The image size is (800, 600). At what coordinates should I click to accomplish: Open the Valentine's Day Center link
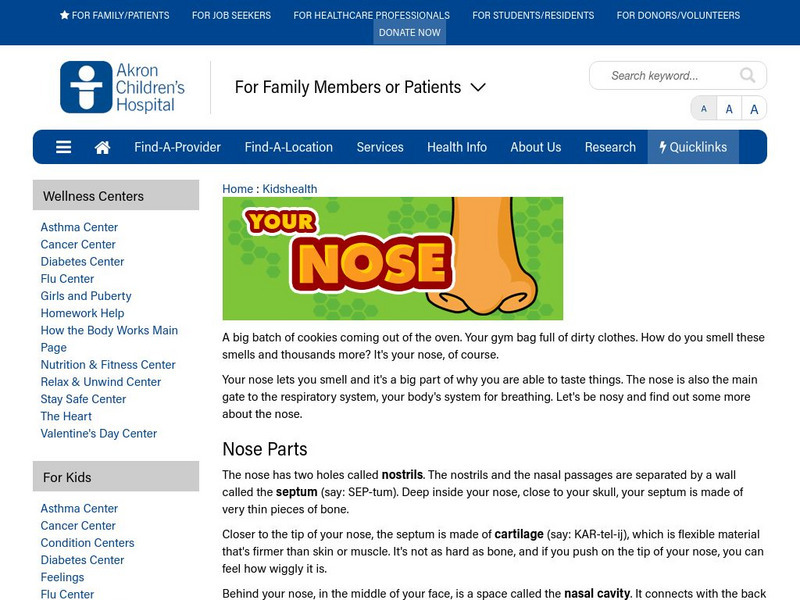click(98, 433)
